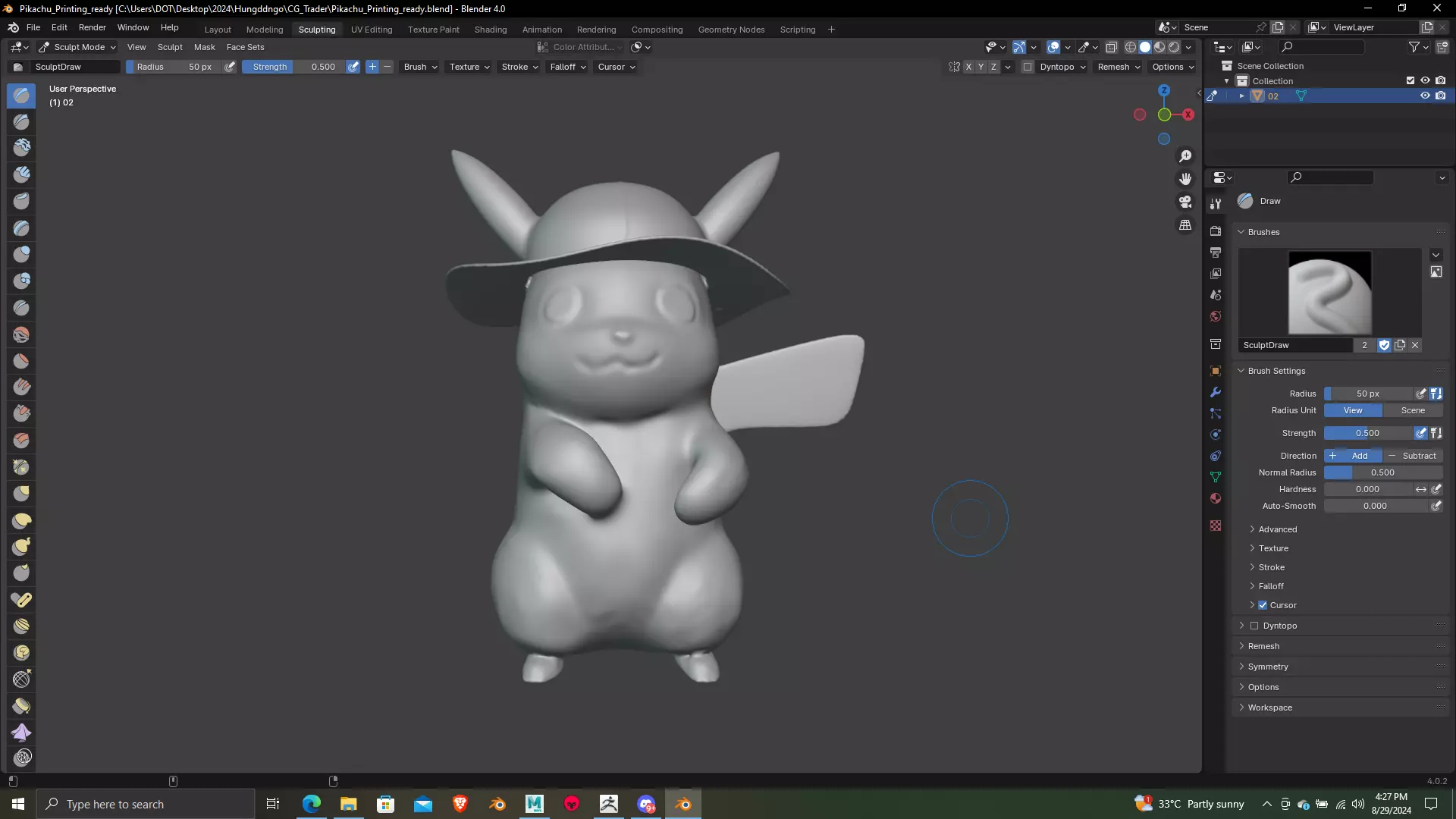Click the viewport zoom magnifier icon

pos(1185,156)
